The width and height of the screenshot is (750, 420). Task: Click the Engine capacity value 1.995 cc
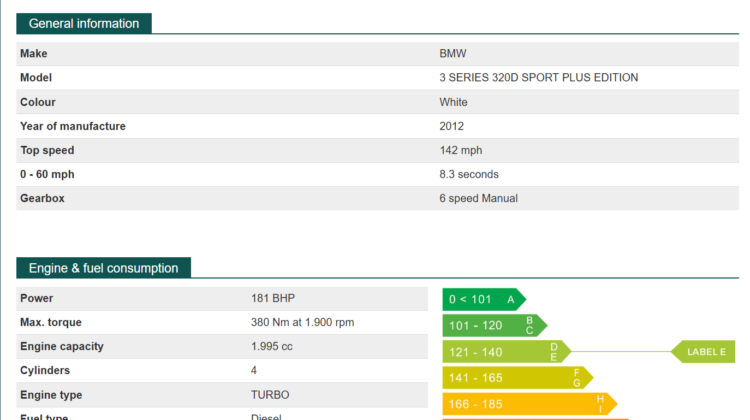[x=271, y=346]
